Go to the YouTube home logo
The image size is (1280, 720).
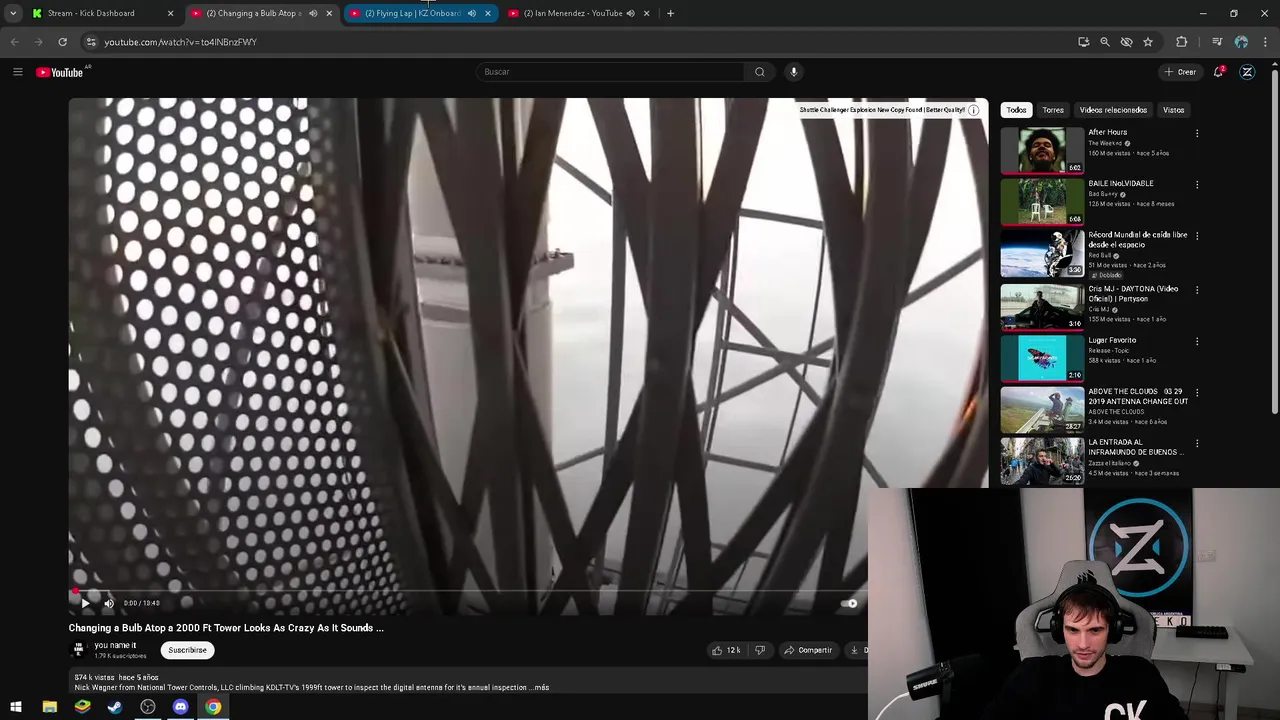[x=60, y=72]
